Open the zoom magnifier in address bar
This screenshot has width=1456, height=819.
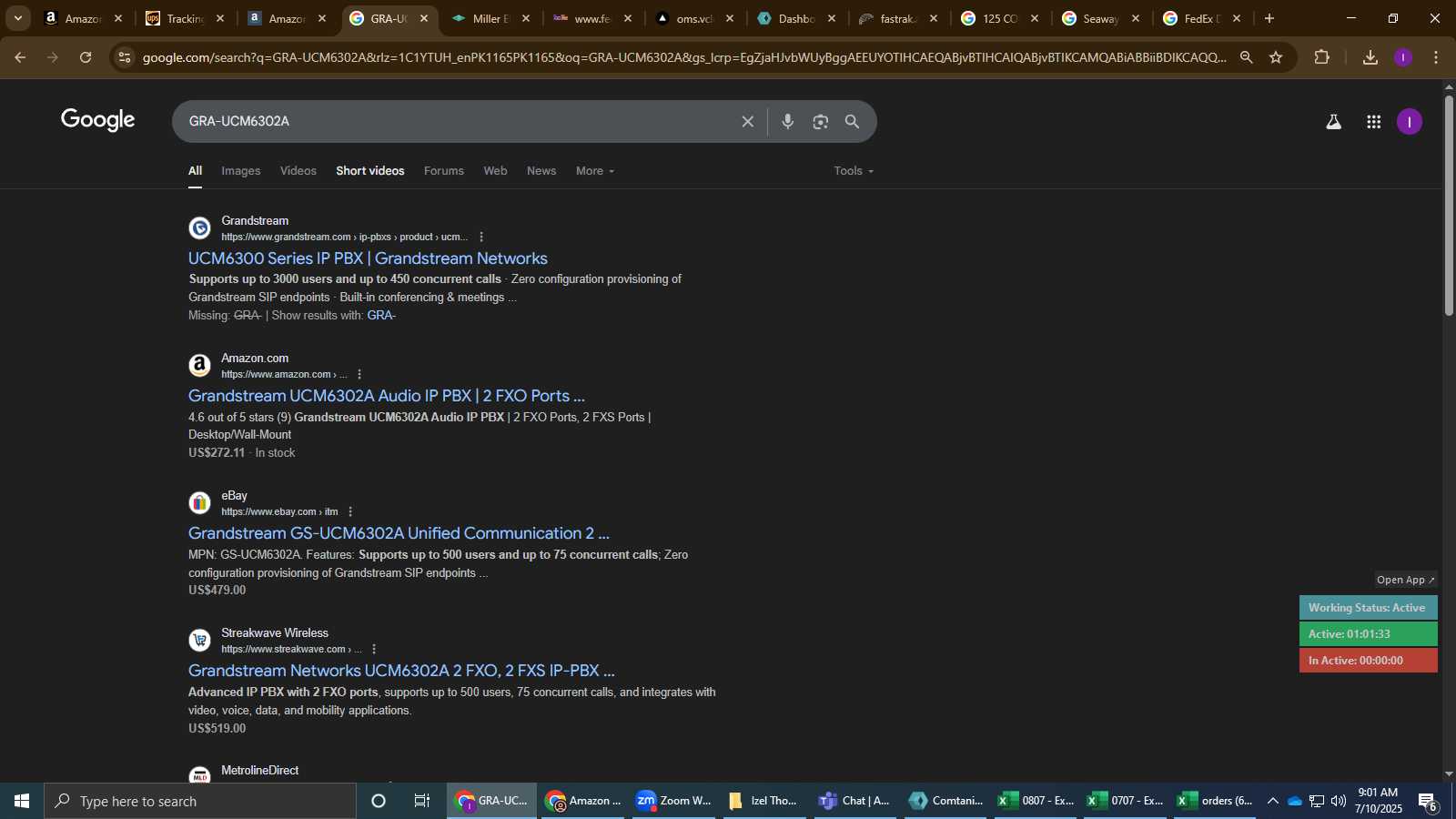pos(1246,57)
